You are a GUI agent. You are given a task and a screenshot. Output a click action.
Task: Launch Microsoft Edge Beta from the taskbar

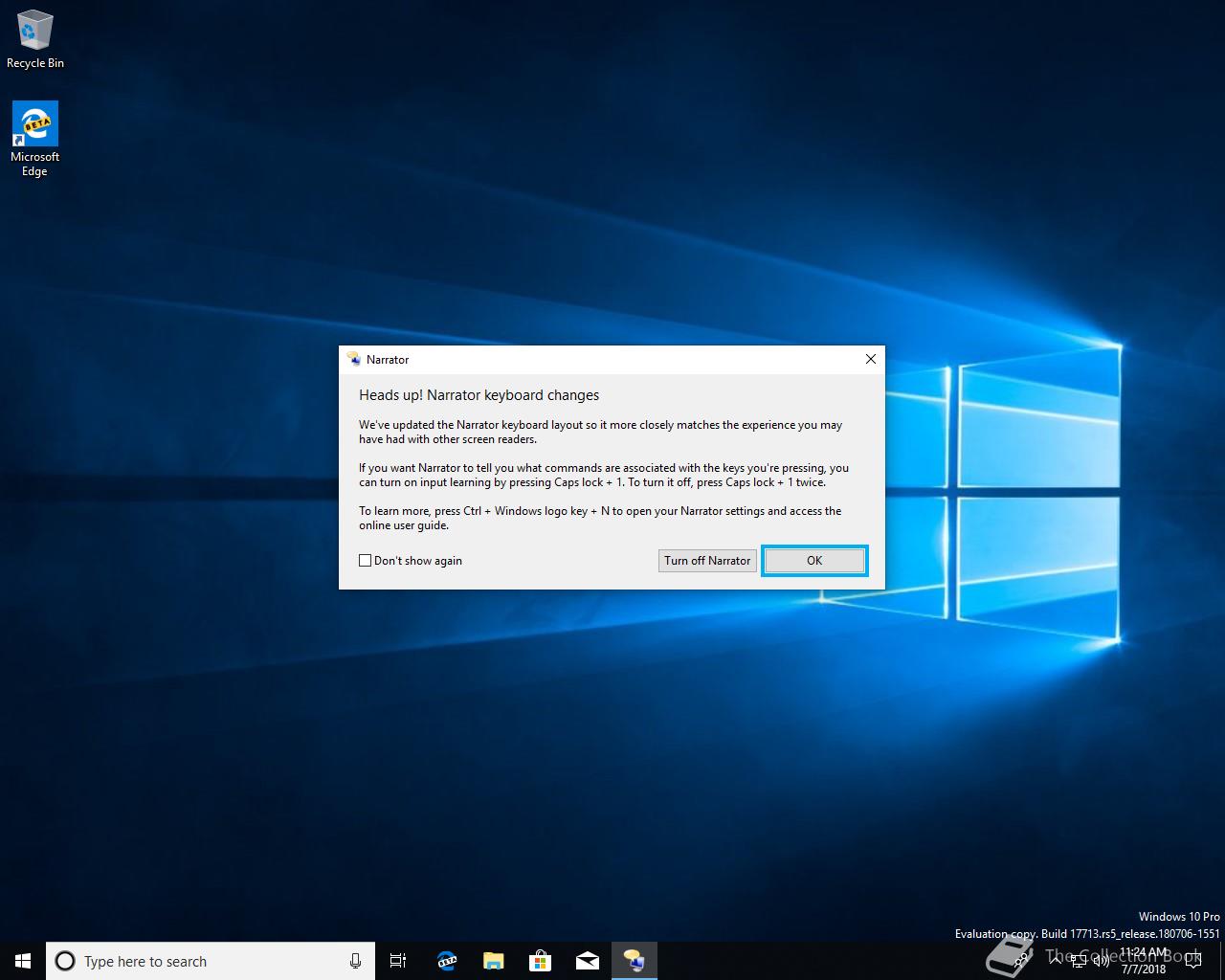pos(446,961)
